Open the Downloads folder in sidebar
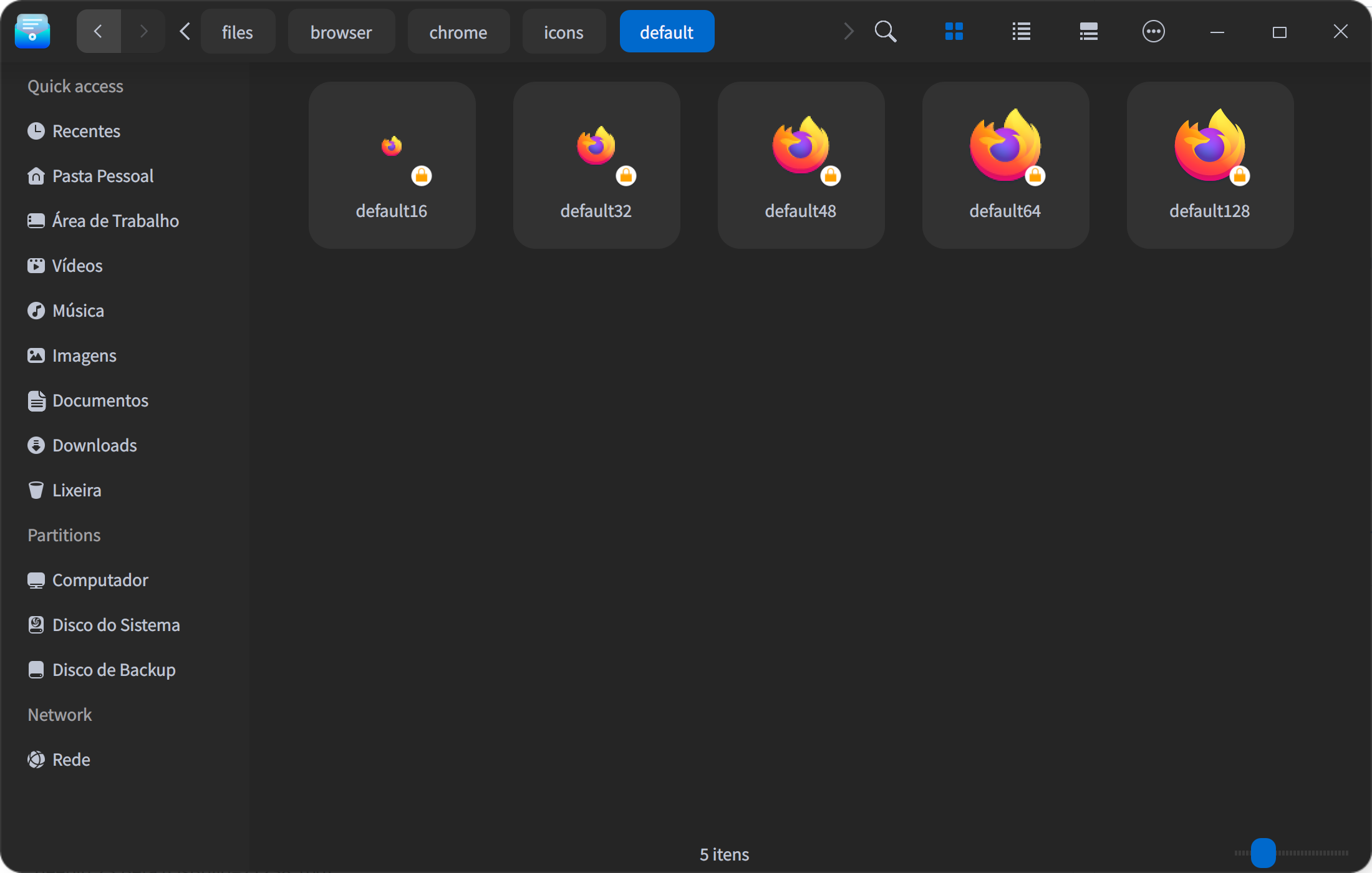The image size is (1372, 873). tap(94, 445)
